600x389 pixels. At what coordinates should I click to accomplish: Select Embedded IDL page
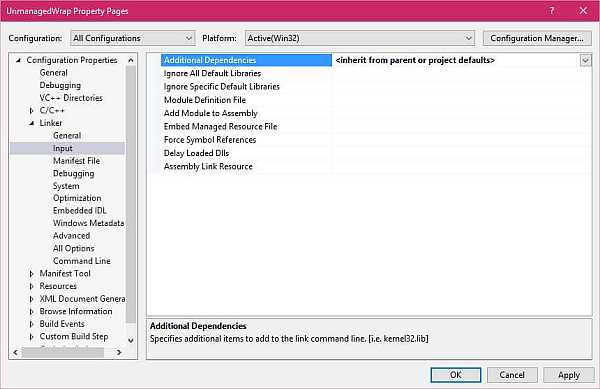[x=80, y=210]
